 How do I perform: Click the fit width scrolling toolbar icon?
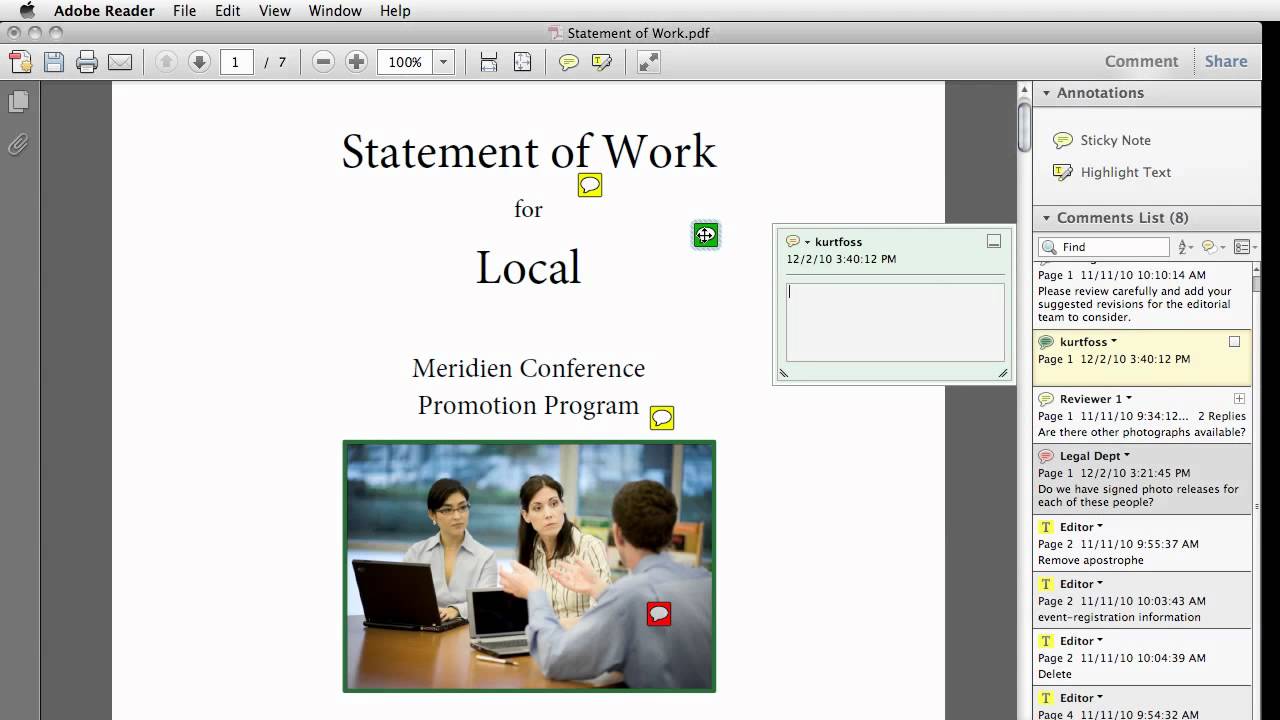point(489,62)
